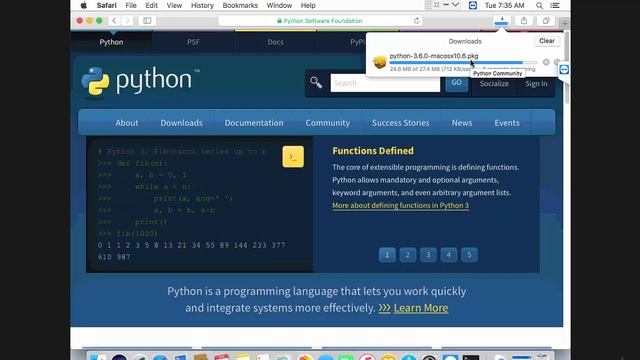Image resolution: width=640 pixels, height=360 pixels.
Task: Open the Documentation navigation menu
Action: coord(254,123)
